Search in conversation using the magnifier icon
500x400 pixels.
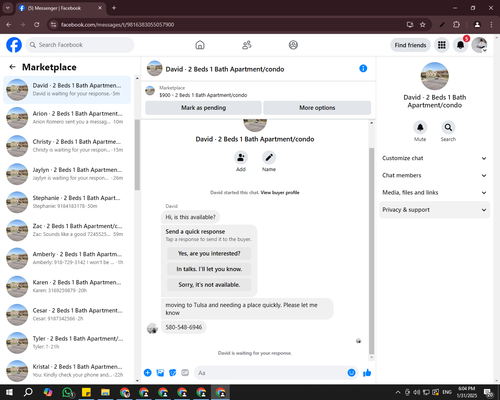coord(448,127)
